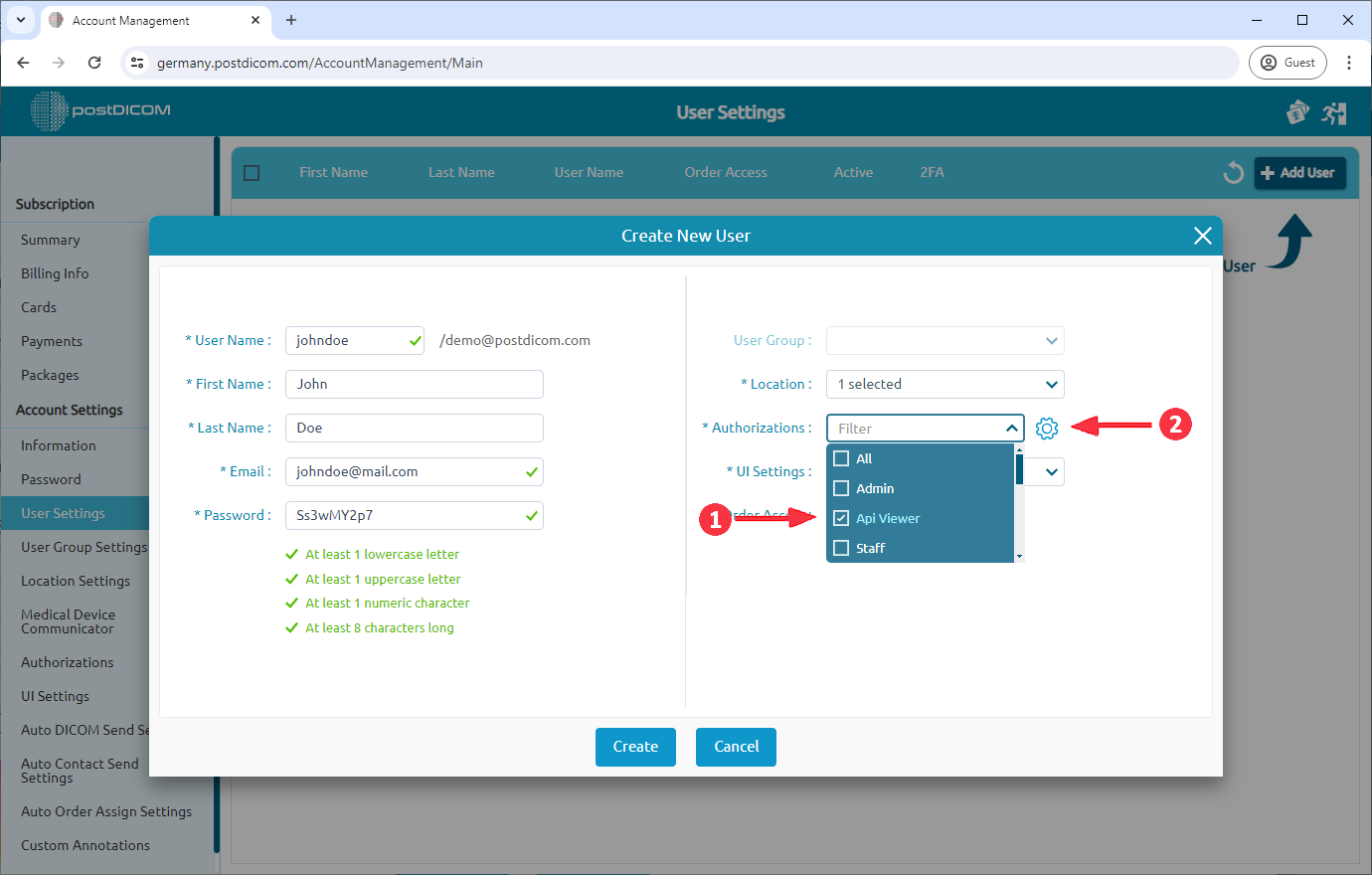
Task: Click the logout exit icon
Action: (x=1334, y=111)
